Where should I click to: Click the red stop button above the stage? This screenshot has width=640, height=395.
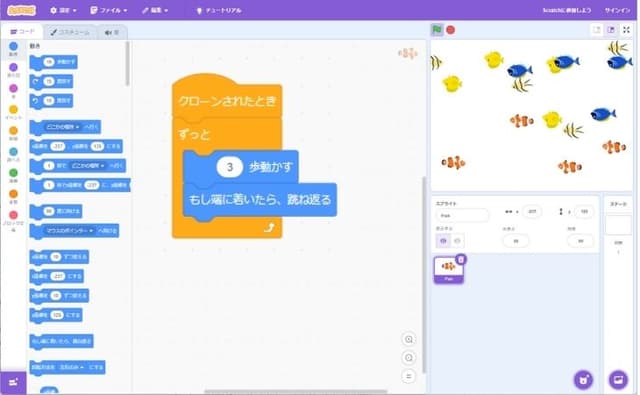451,30
